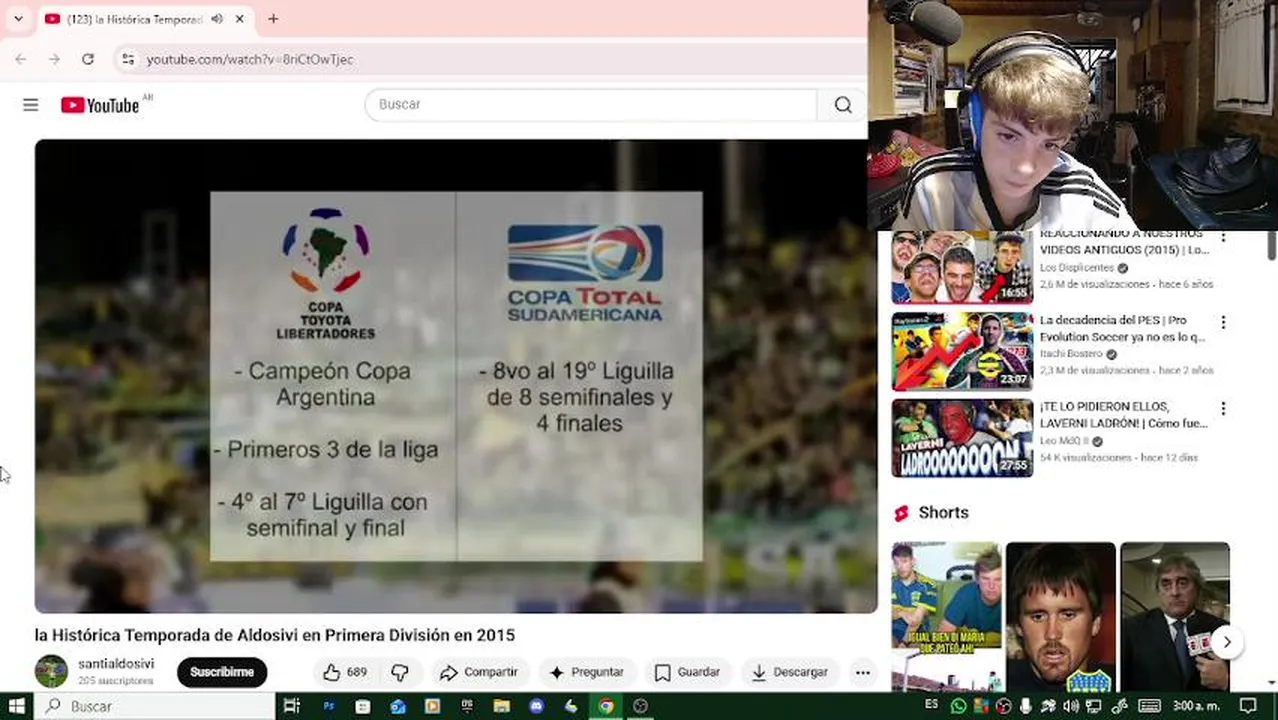The width and height of the screenshot is (1278, 720).
Task: Click the volume speaker tray icon
Action: pos(1071,706)
